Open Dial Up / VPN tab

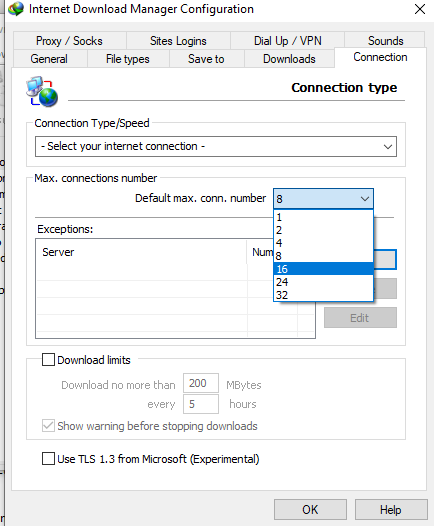click(x=287, y=41)
